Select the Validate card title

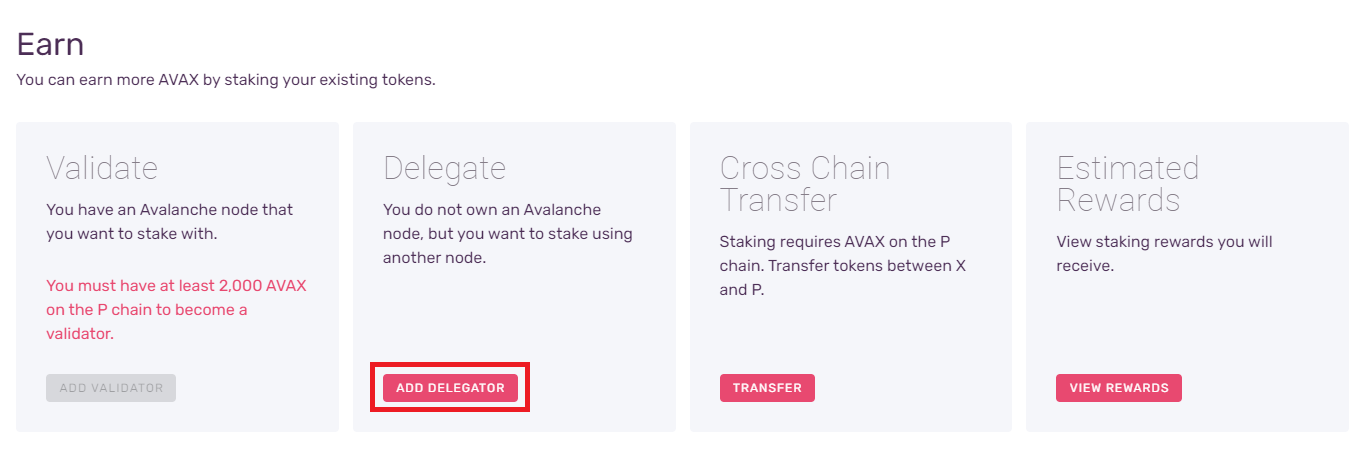102,168
